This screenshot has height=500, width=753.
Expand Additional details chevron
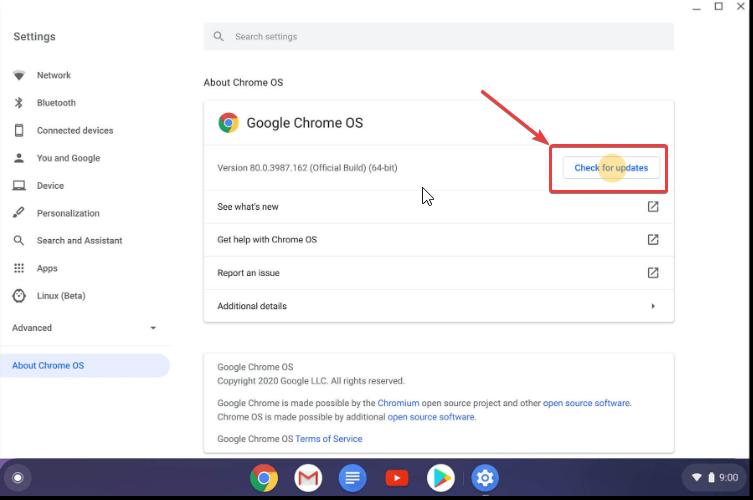pos(653,306)
